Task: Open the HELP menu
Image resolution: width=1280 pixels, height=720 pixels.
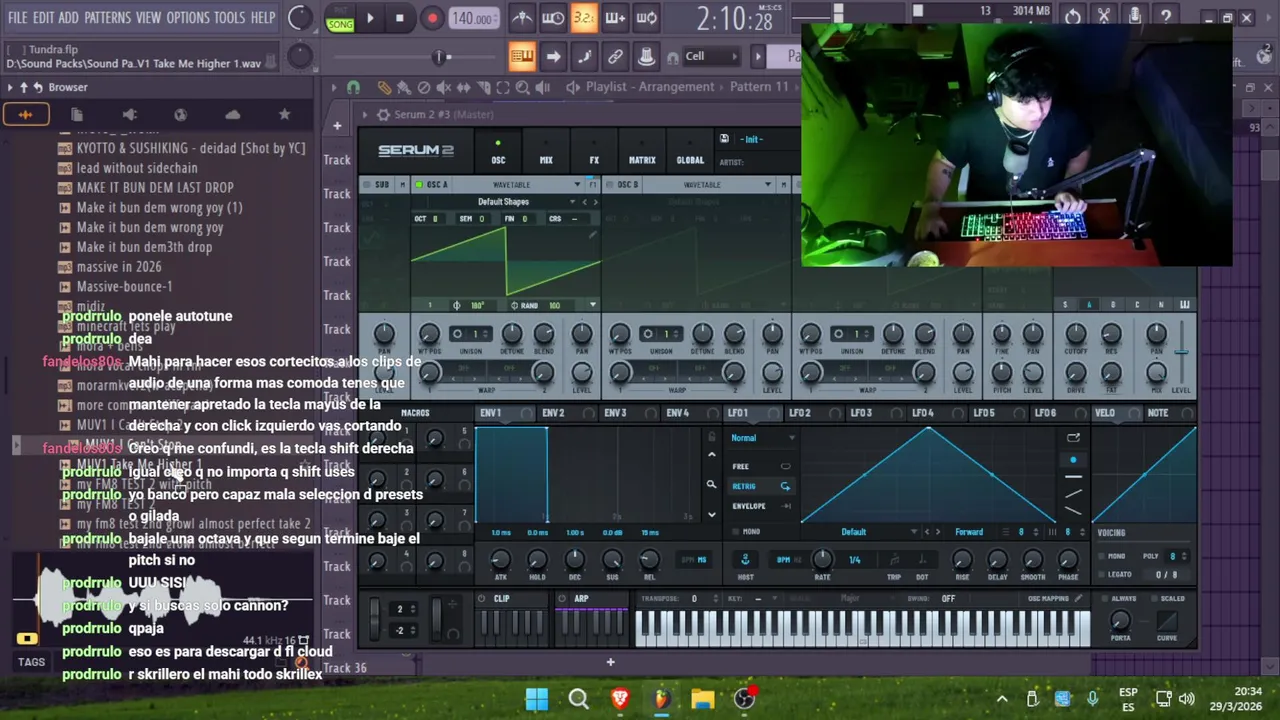Action: [x=263, y=18]
